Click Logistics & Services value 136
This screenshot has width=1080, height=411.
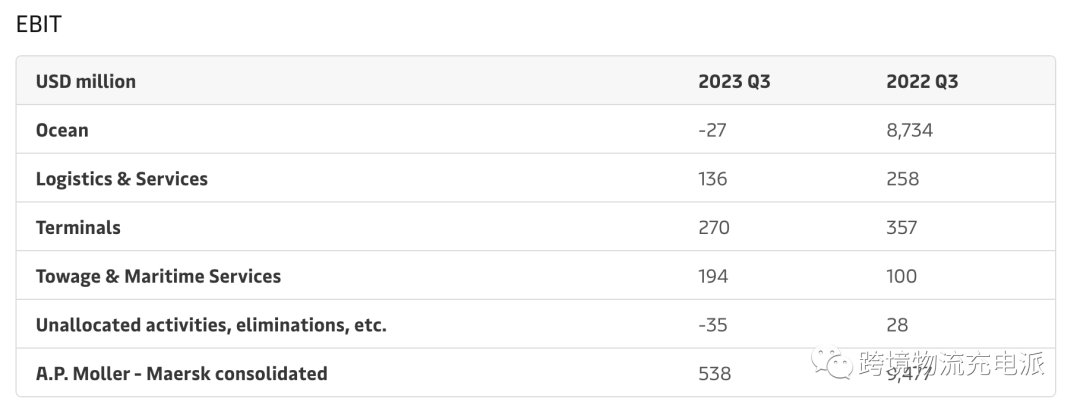point(713,179)
